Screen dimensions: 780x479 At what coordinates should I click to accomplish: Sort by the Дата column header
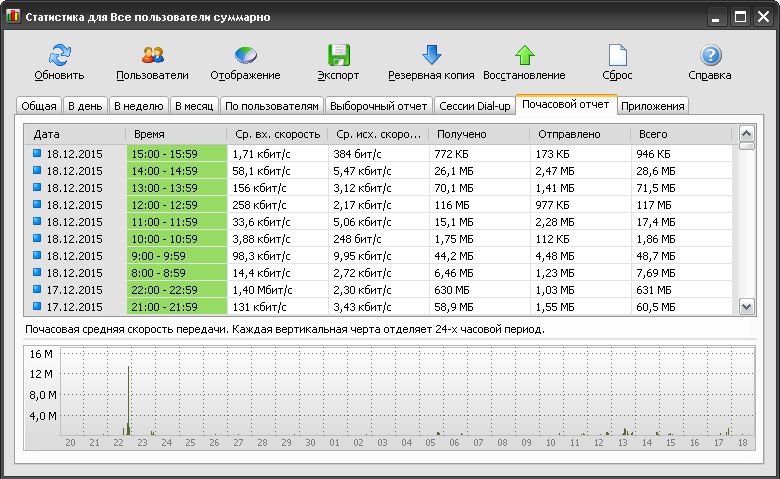(x=75, y=134)
